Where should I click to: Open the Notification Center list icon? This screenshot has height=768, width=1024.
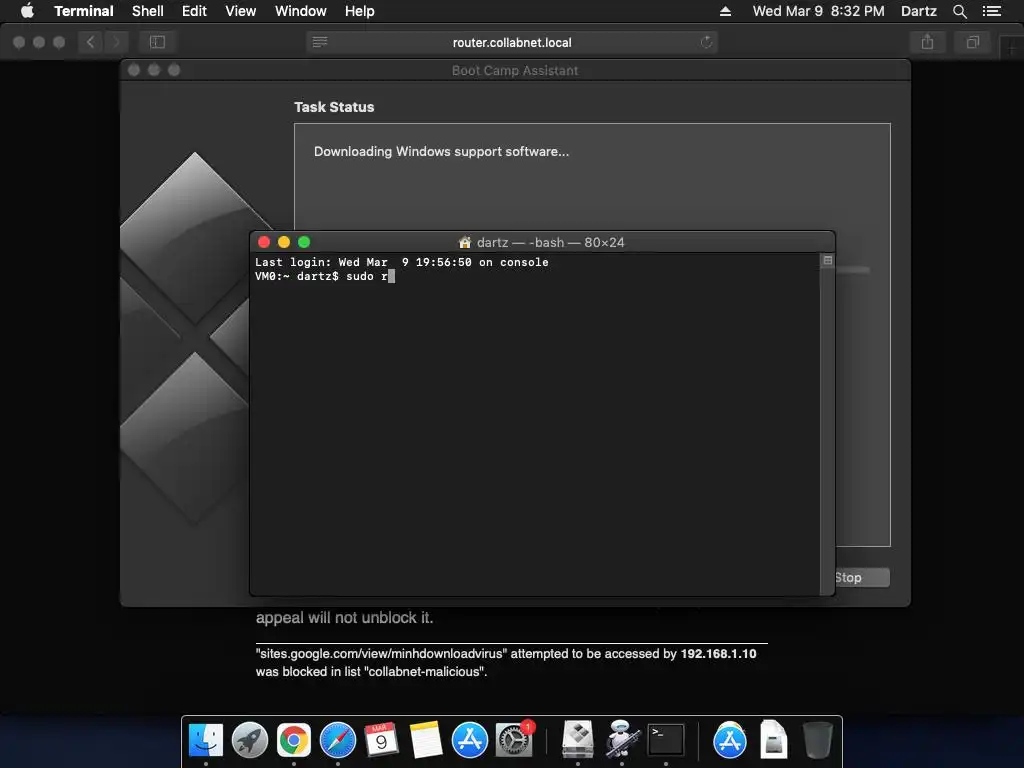[991, 11]
